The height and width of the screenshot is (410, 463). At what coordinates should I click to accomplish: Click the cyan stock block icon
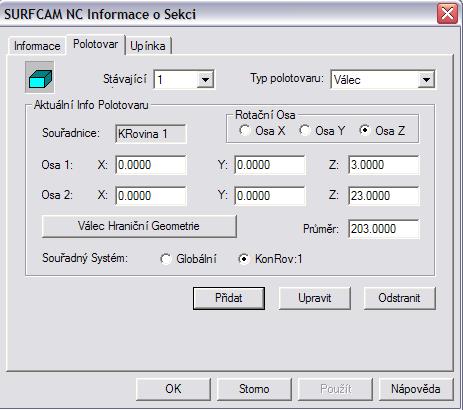coord(40,77)
